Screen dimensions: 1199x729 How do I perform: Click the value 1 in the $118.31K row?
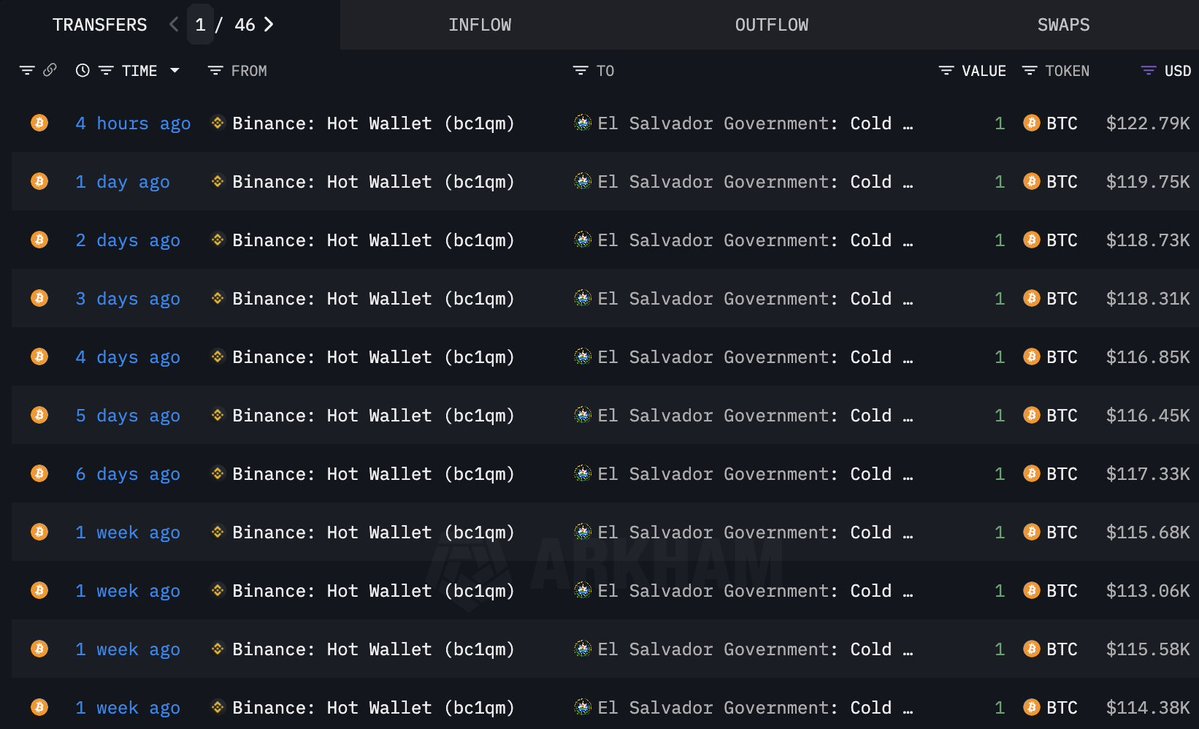999,298
